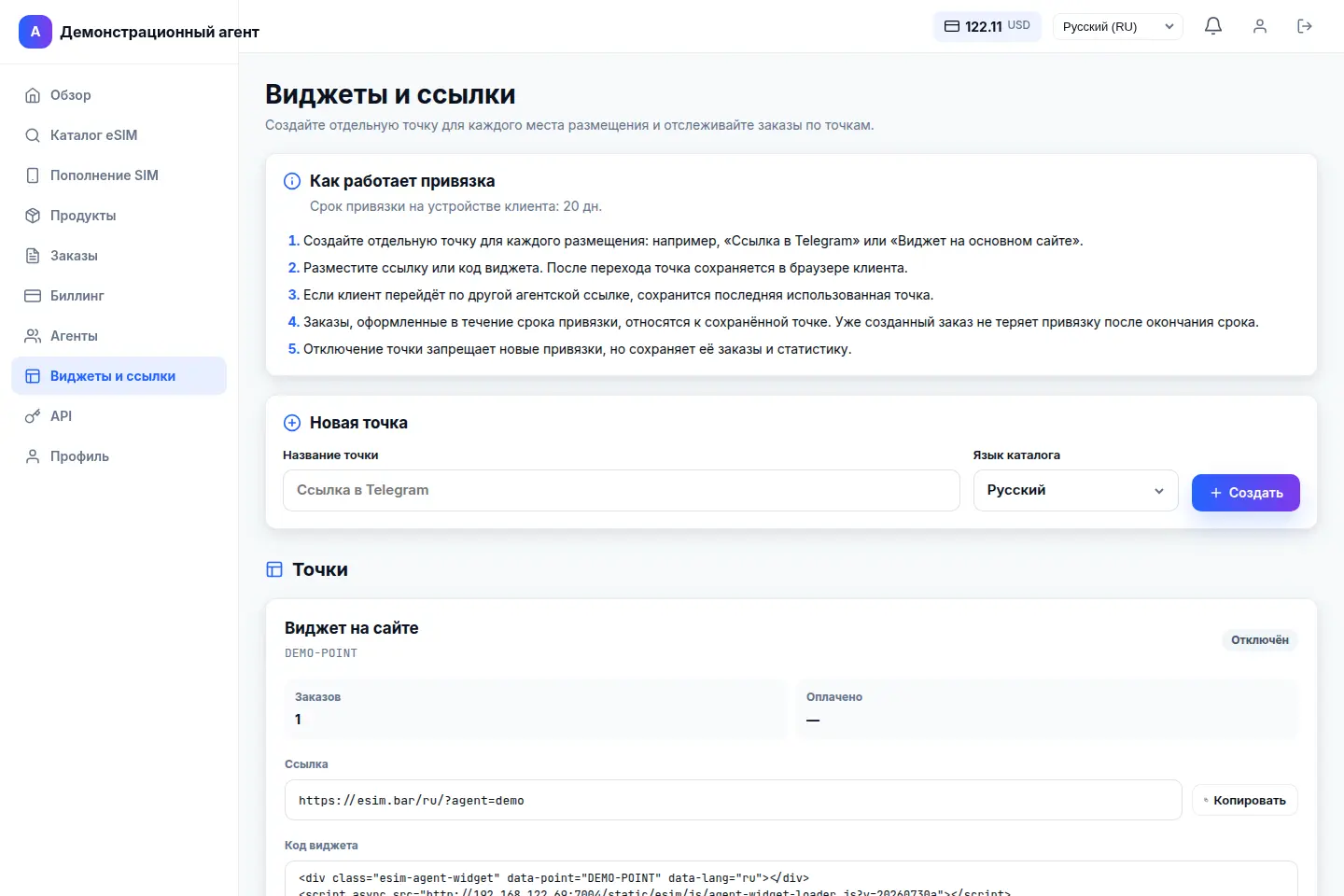
Task: Go to Обзор in the sidebar
Action: tap(119, 95)
